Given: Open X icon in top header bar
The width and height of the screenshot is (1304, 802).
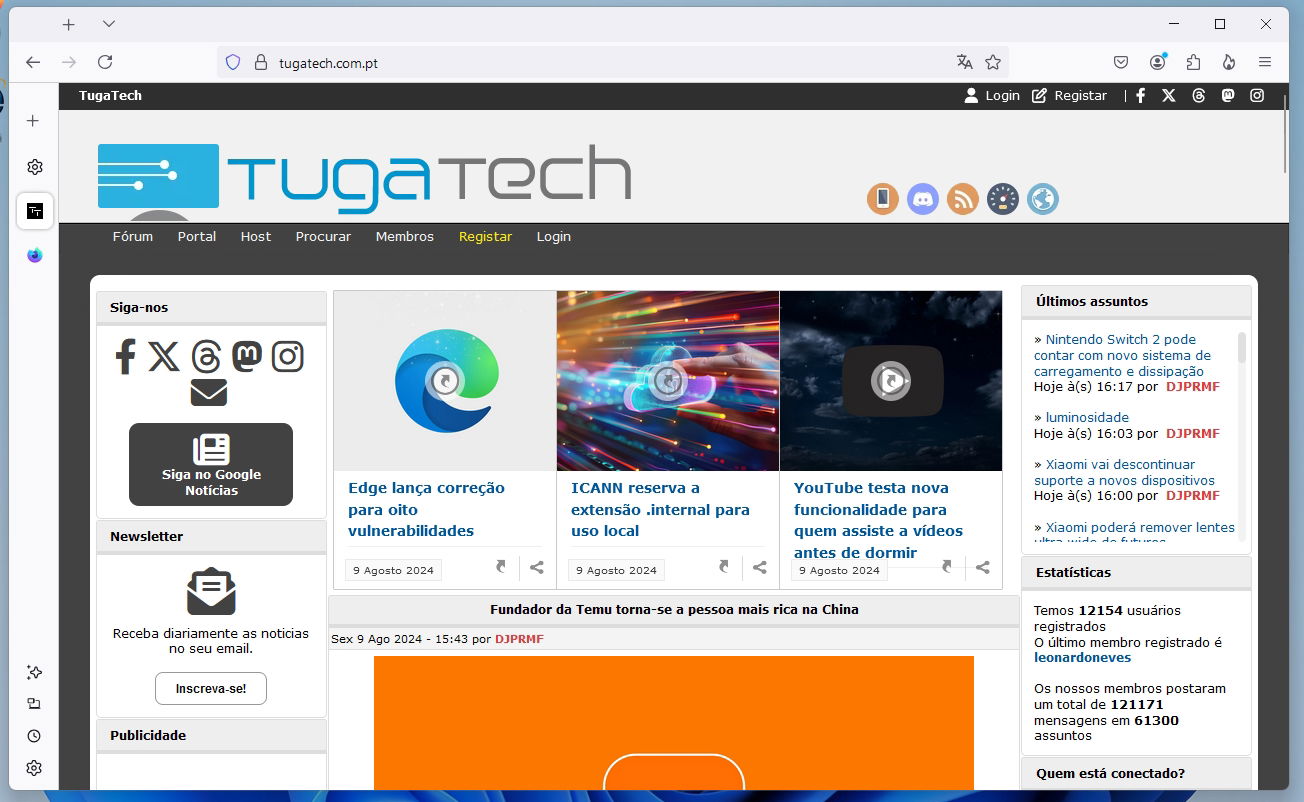Looking at the screenshot, I should click(1169, 96).
